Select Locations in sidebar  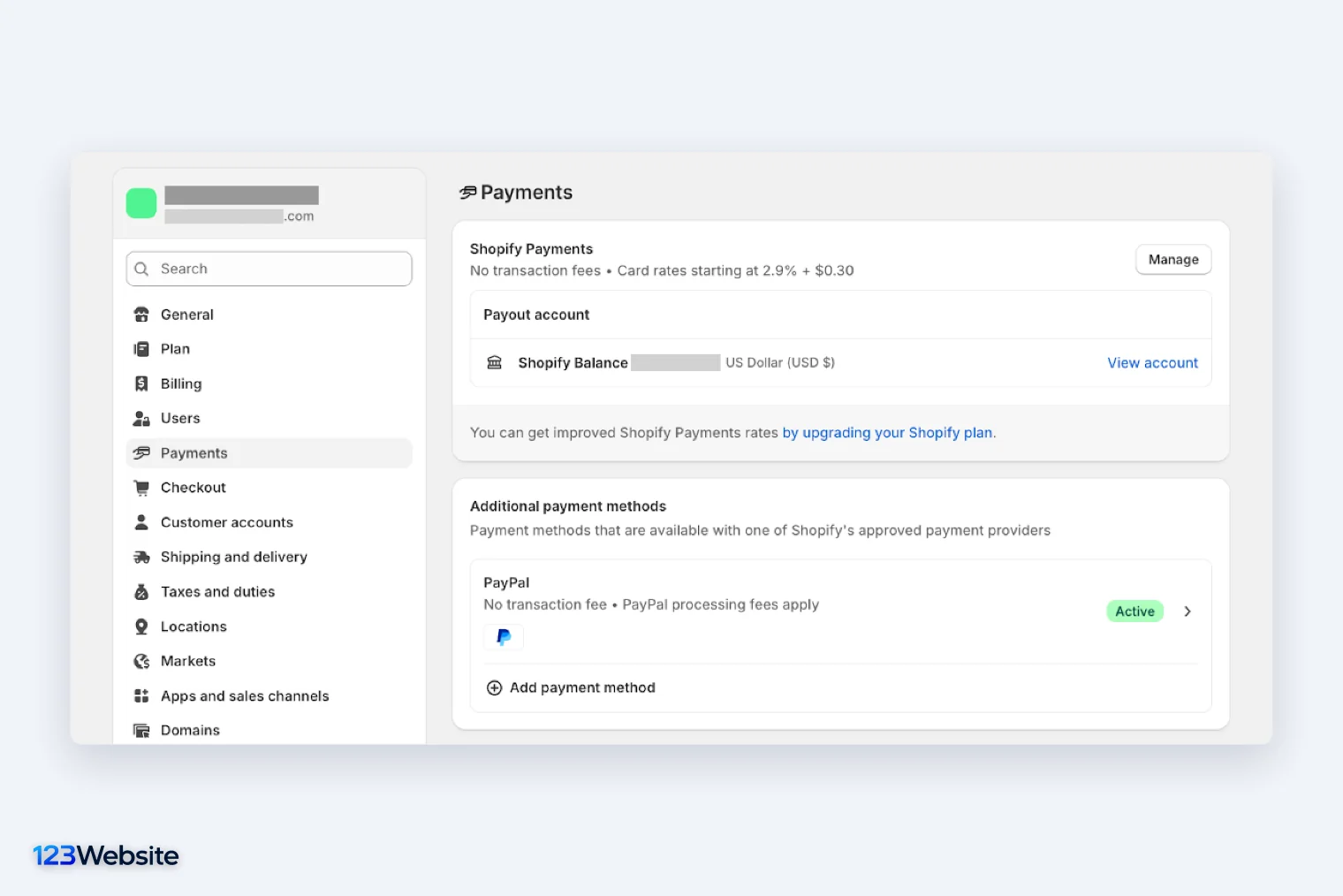tap(269, 626)
